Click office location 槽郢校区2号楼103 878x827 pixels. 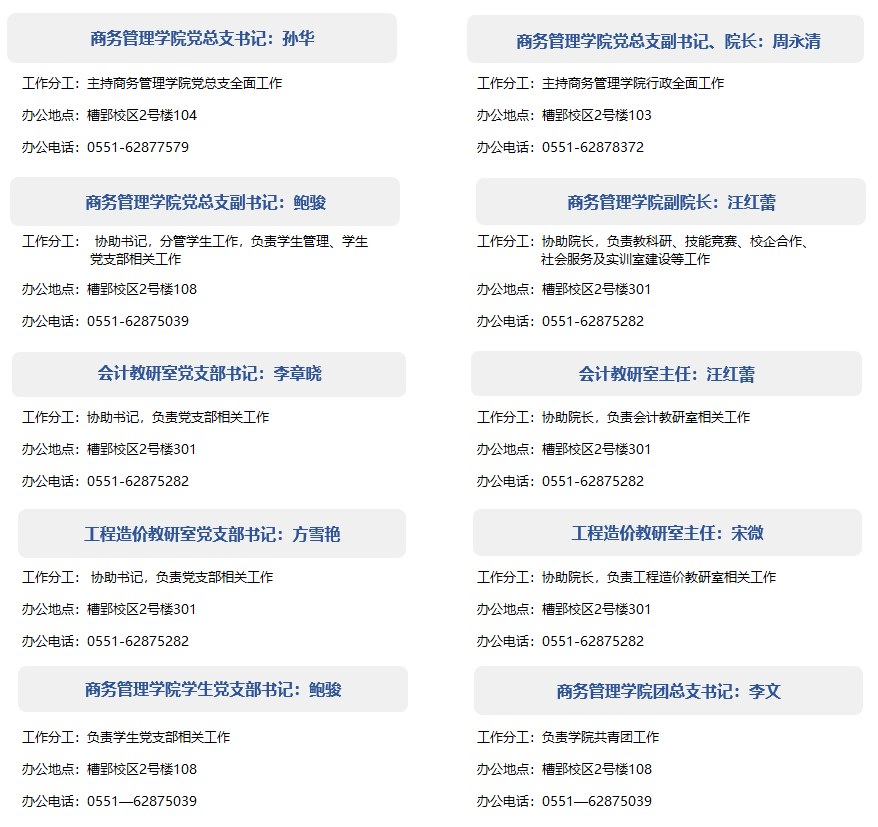pyautogui.click(x=596, y=115)
